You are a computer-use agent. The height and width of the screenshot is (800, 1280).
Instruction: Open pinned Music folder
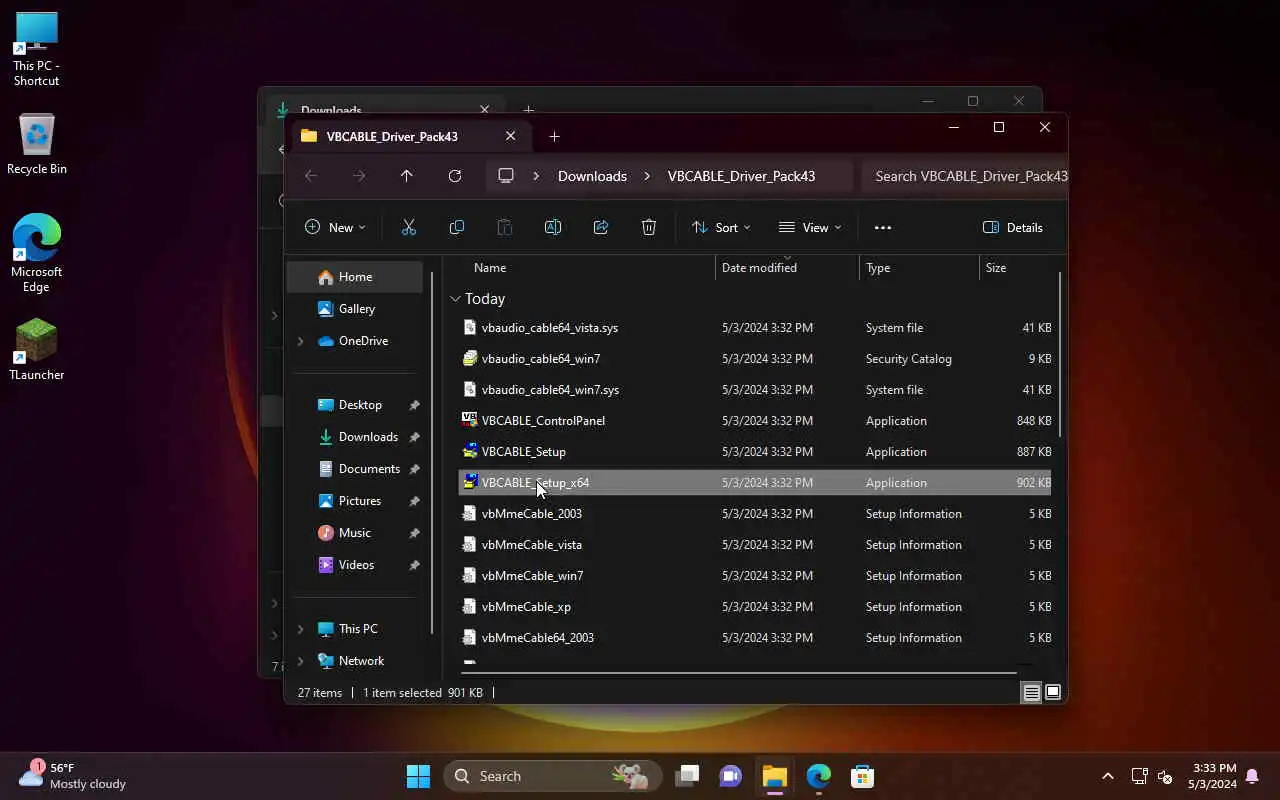tap(355, 533)
